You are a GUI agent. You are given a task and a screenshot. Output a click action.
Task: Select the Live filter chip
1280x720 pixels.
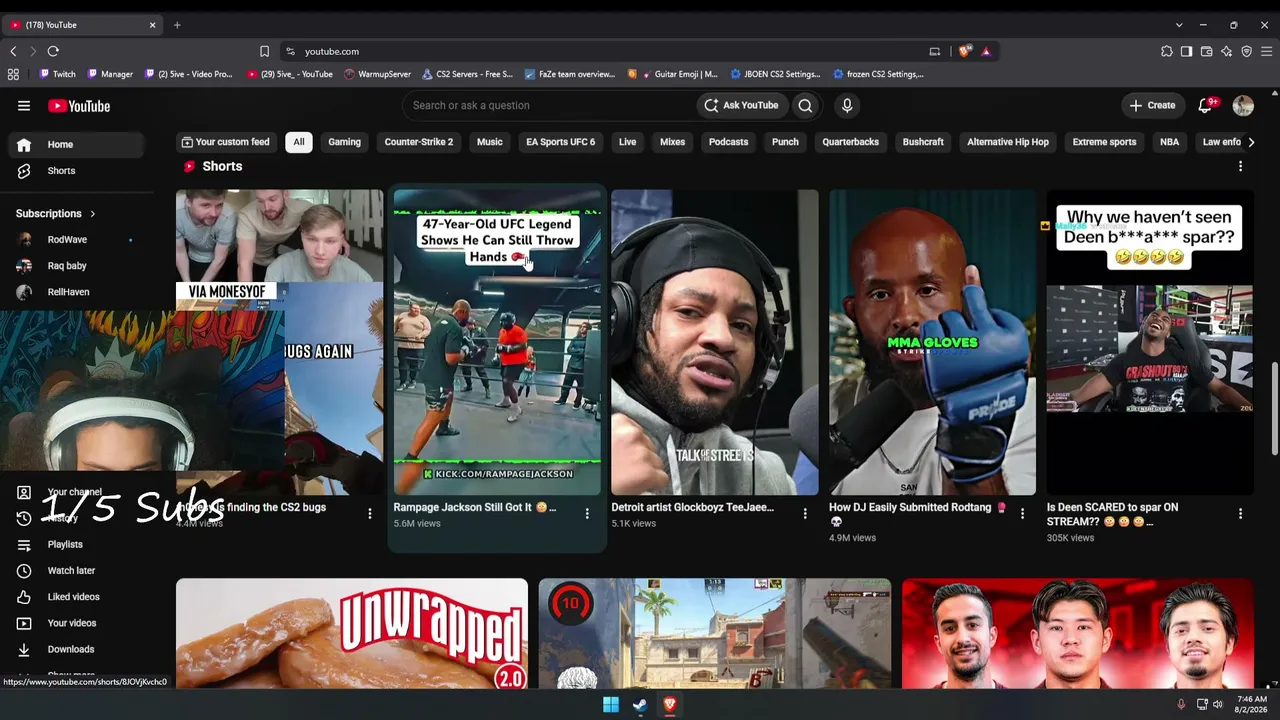coord(627,142)
